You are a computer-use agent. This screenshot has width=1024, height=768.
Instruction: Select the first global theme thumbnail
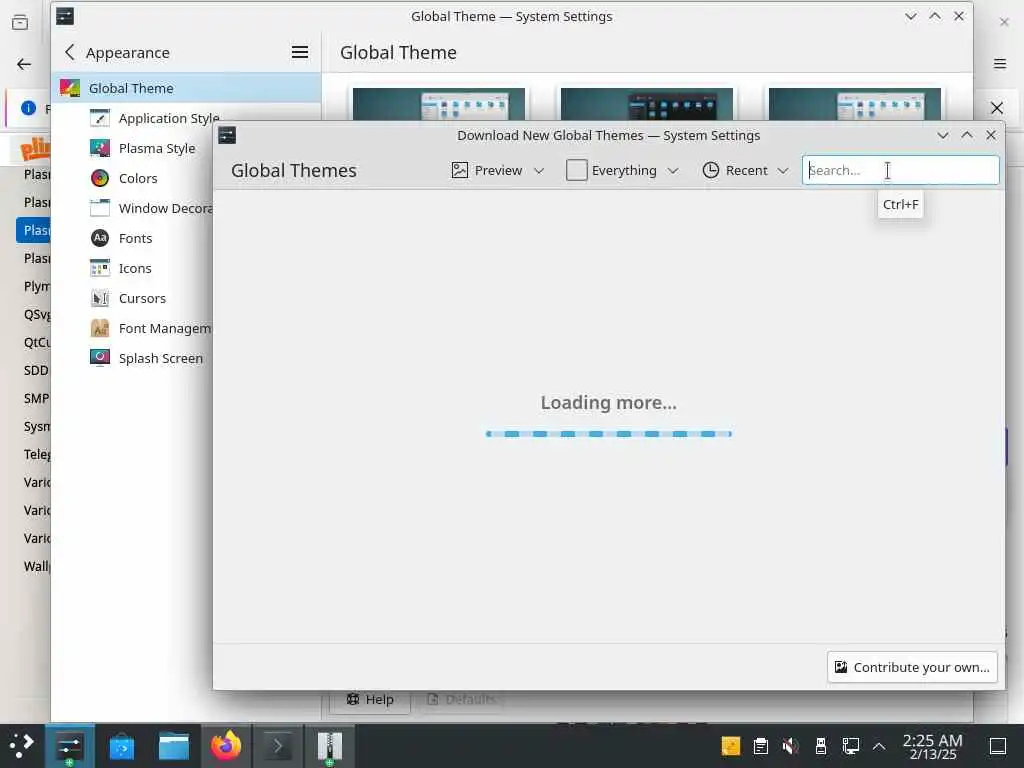pyautogui.click(x=438, y=104)
